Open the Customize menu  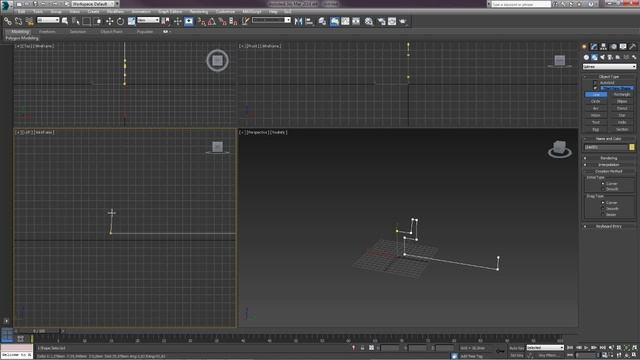coord(225,11)
